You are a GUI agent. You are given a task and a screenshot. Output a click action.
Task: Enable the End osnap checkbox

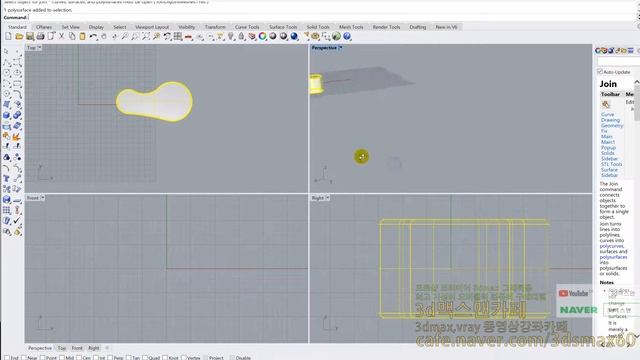click(x=7, y=358)
